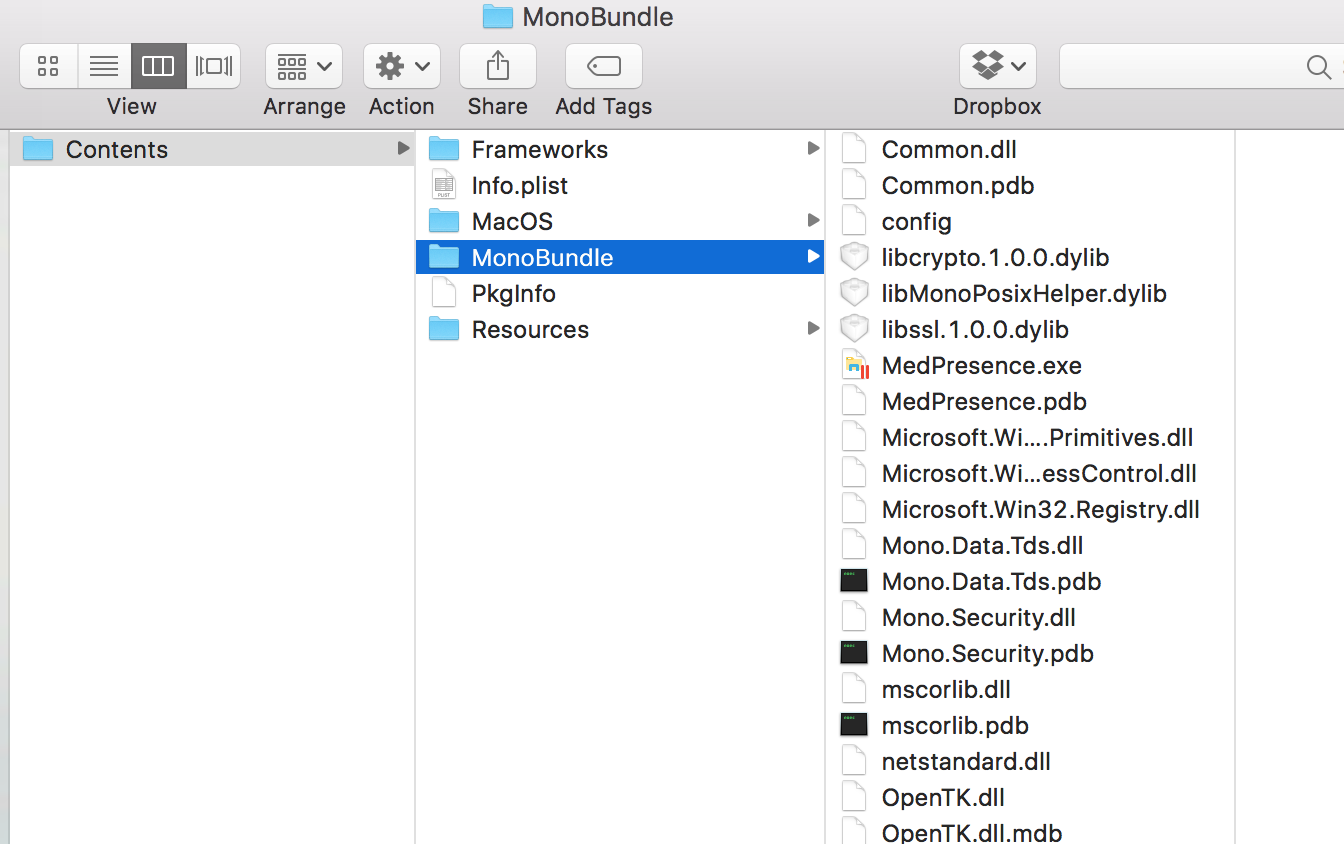Click the Resources folder name
The width and height of the screenshot is (1344, 844).
click(530, 329)
